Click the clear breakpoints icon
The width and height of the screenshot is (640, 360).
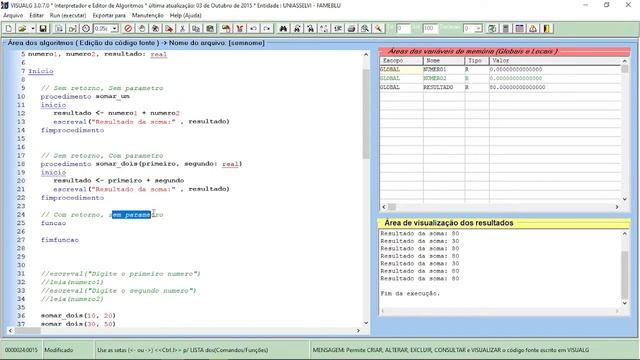point(155,29)
